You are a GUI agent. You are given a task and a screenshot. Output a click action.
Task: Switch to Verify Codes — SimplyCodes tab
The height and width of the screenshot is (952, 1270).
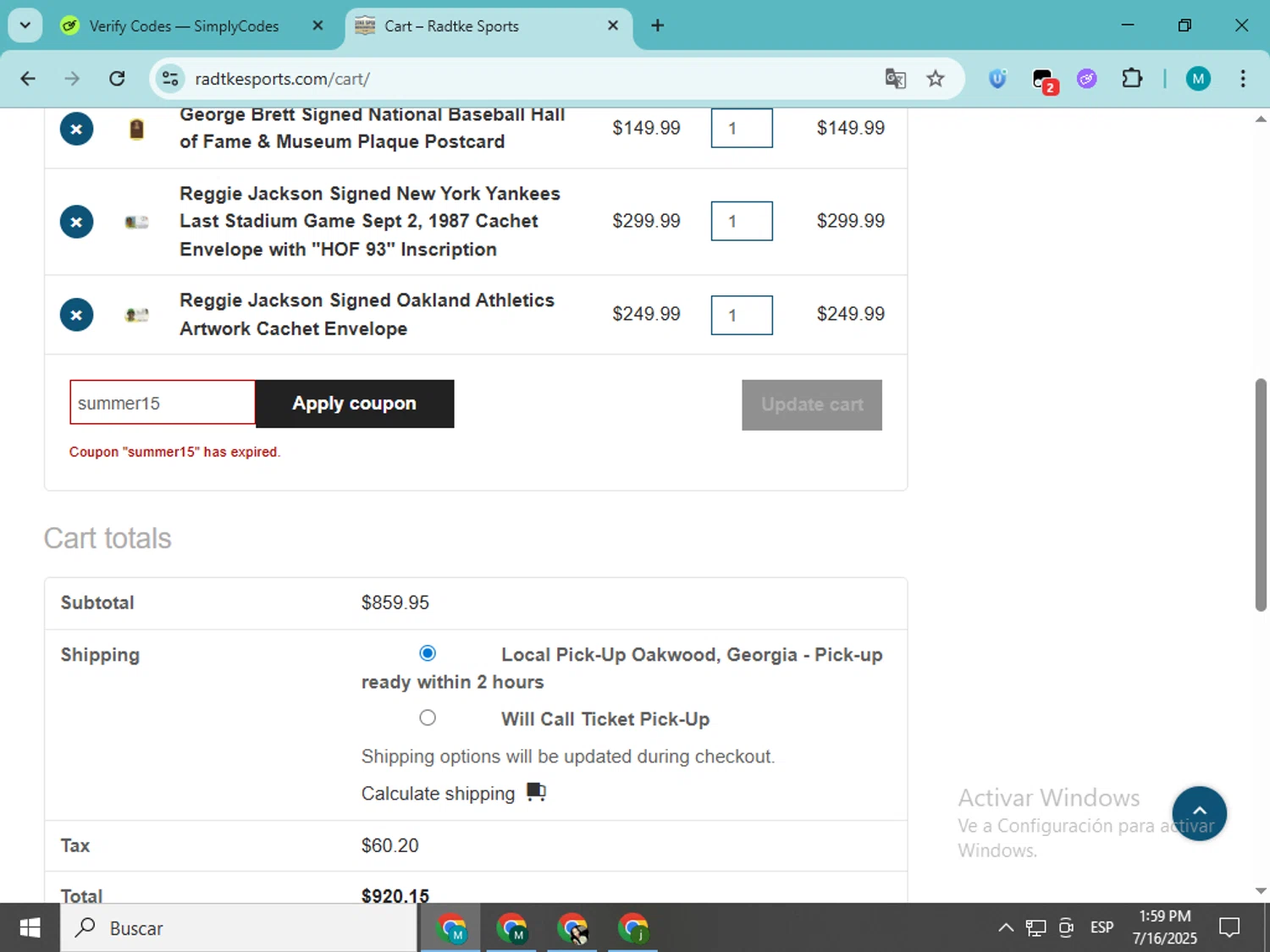pos(183,26)
